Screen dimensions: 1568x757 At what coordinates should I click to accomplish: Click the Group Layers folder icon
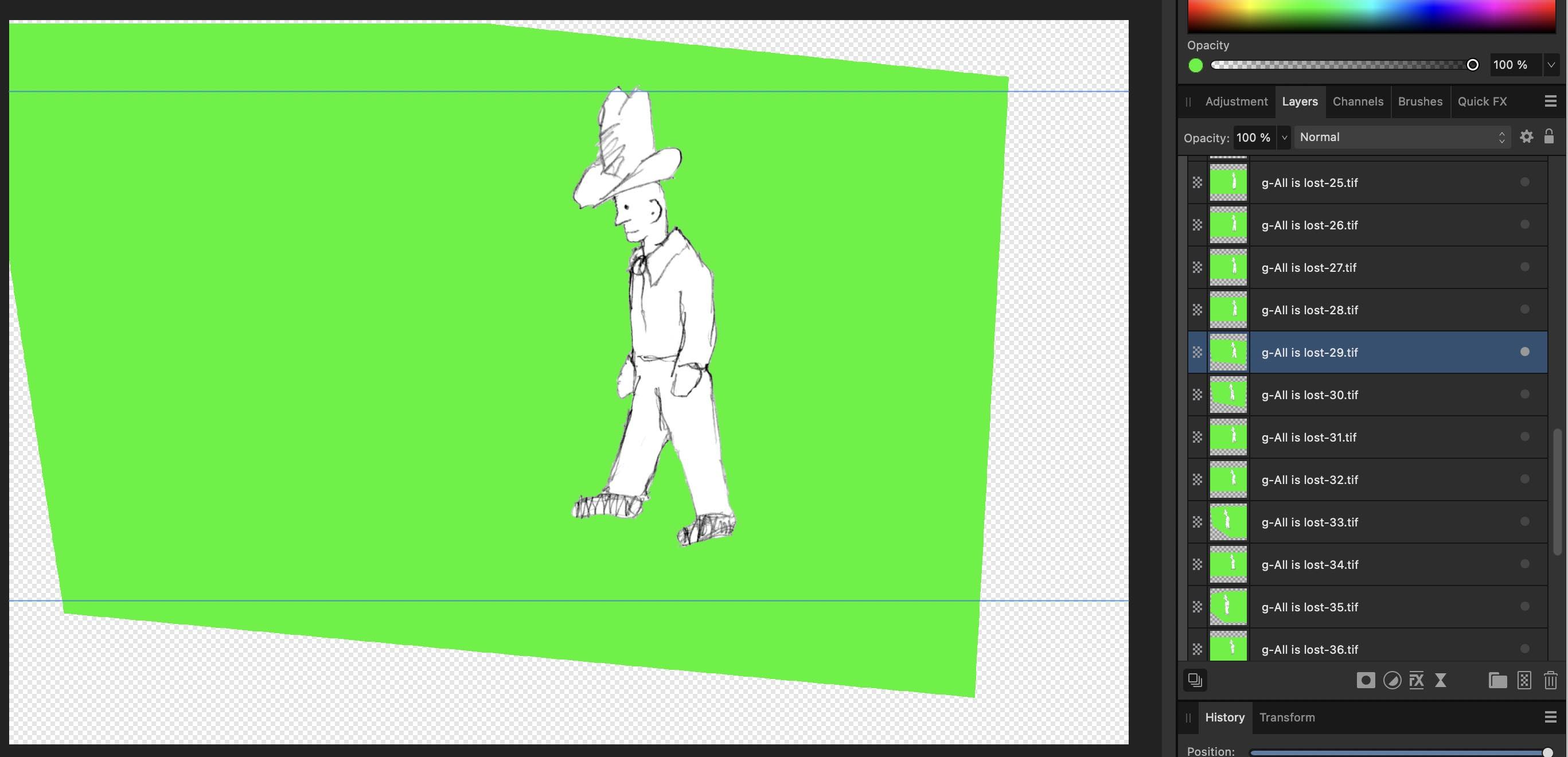coord(1497,680)
